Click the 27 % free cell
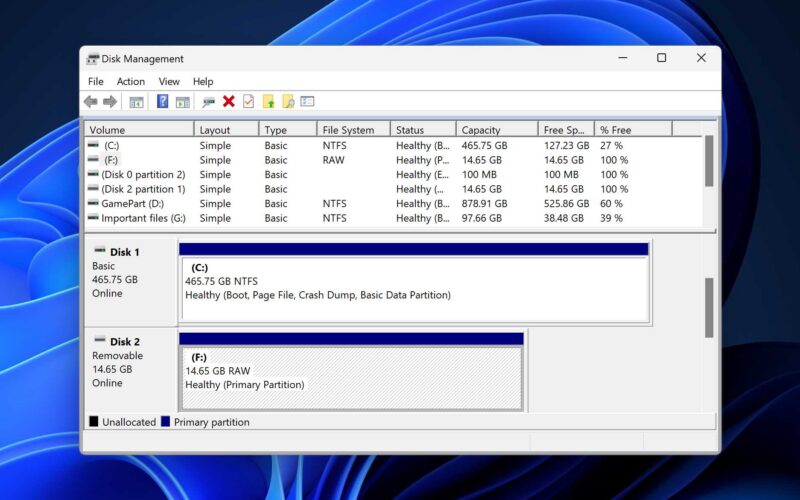Screen dimensions: 800x500 point(611,145)
